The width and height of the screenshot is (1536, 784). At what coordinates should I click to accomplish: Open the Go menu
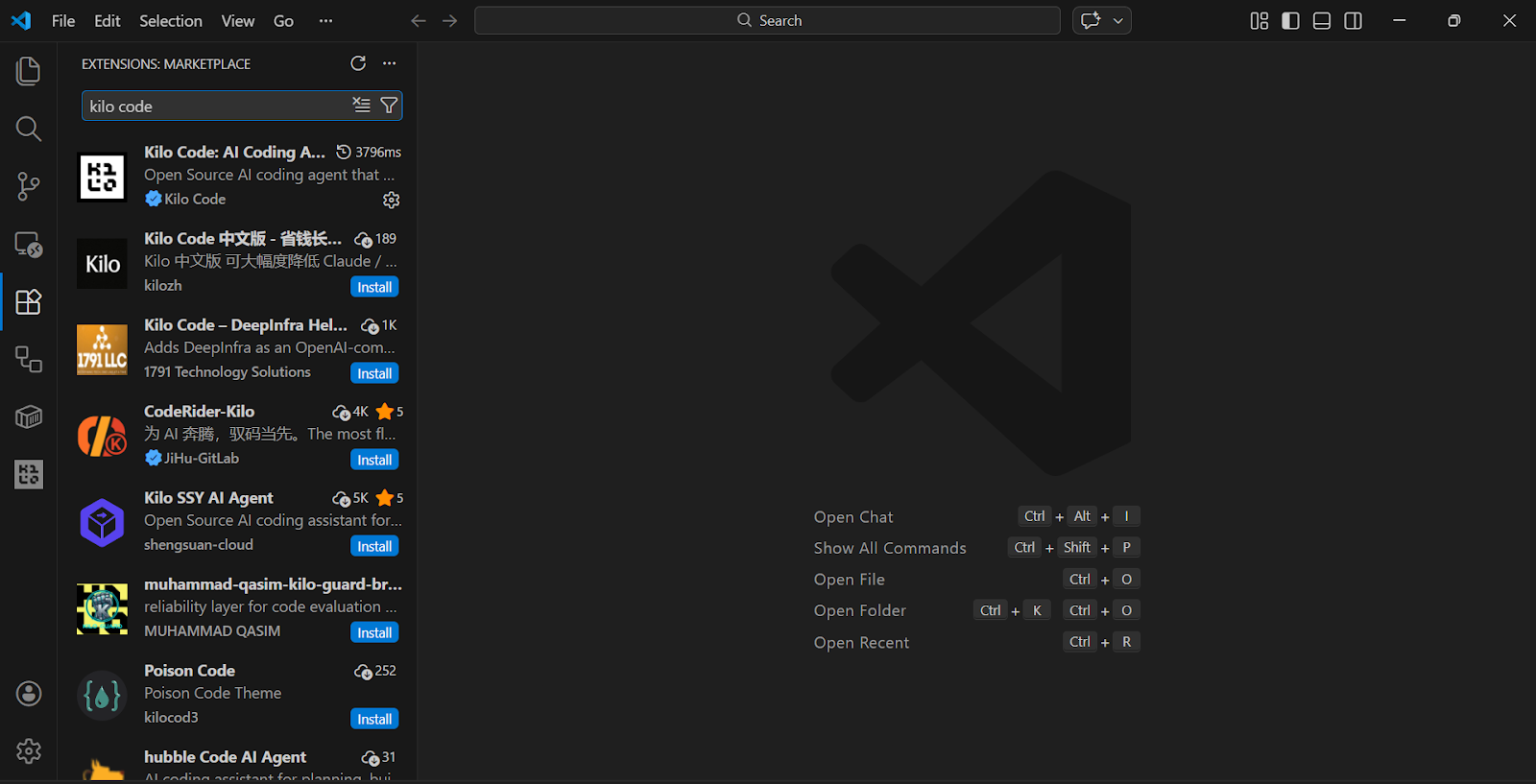(283, 21)
